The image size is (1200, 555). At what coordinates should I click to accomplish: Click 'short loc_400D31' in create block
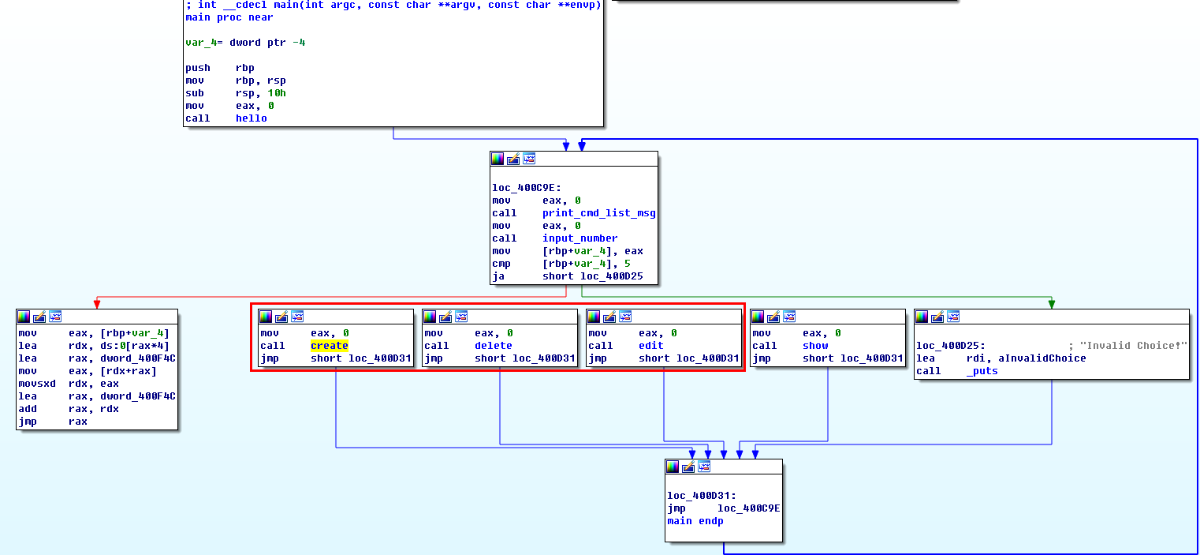(x=361, y=358)
